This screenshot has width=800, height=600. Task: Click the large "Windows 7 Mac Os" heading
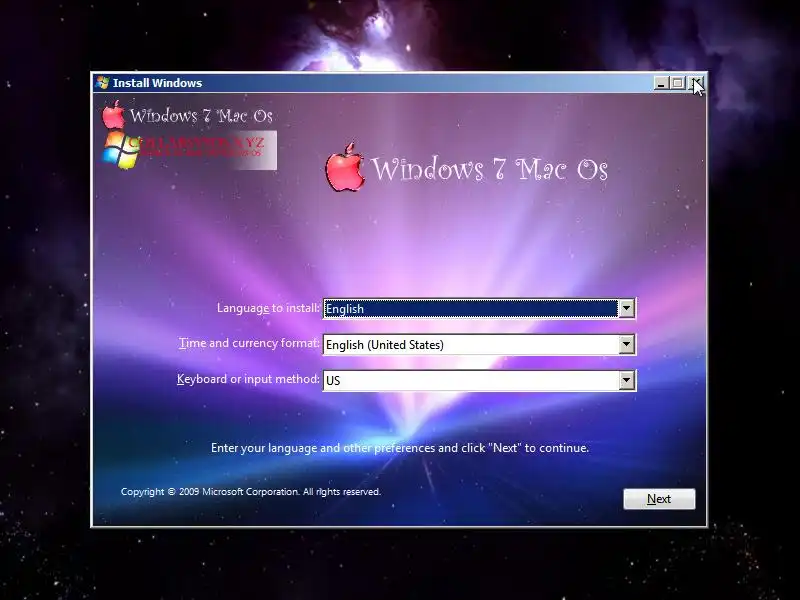point(489,169)
